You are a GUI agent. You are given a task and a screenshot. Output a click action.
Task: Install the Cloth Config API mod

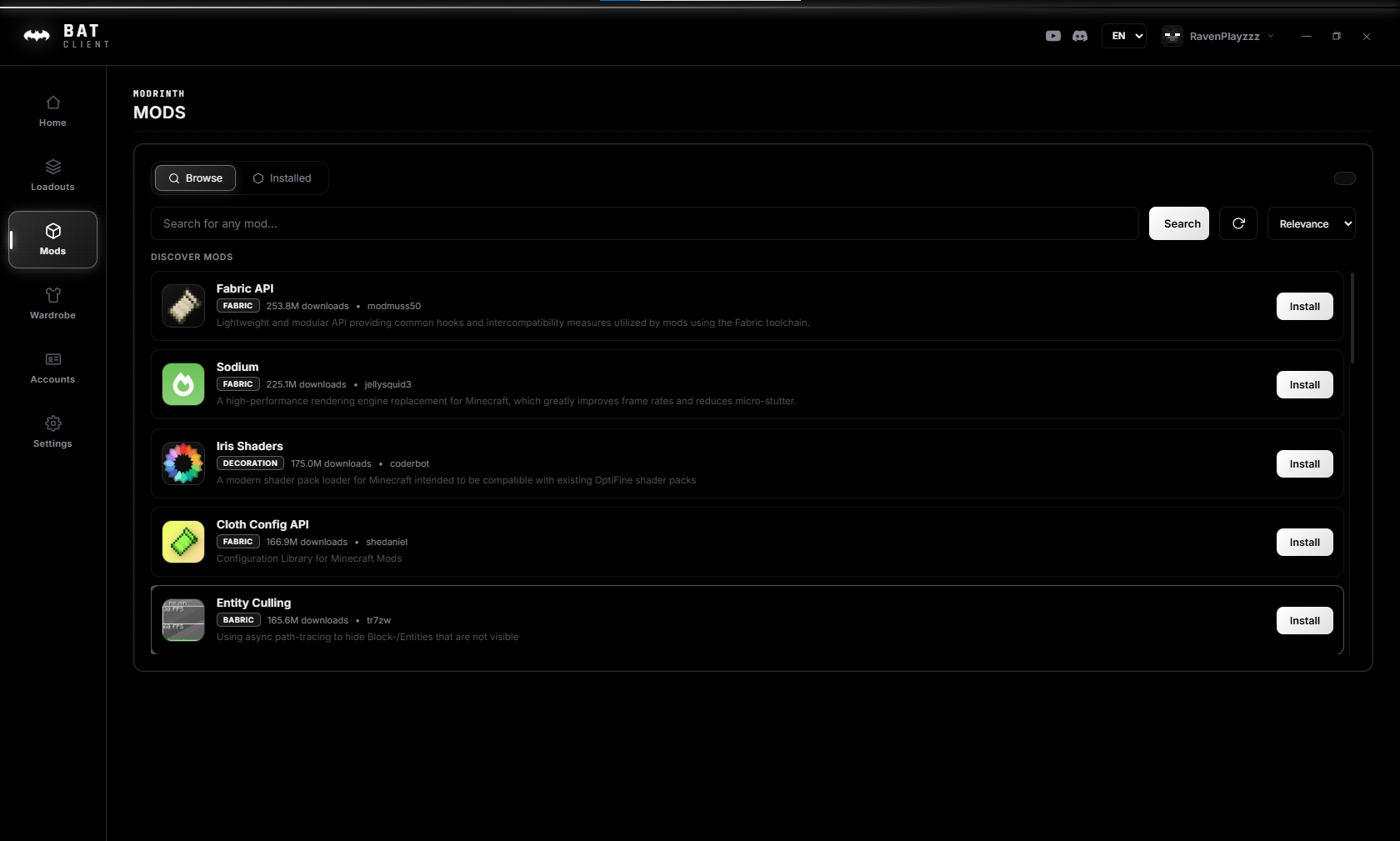coord(1305,542)
